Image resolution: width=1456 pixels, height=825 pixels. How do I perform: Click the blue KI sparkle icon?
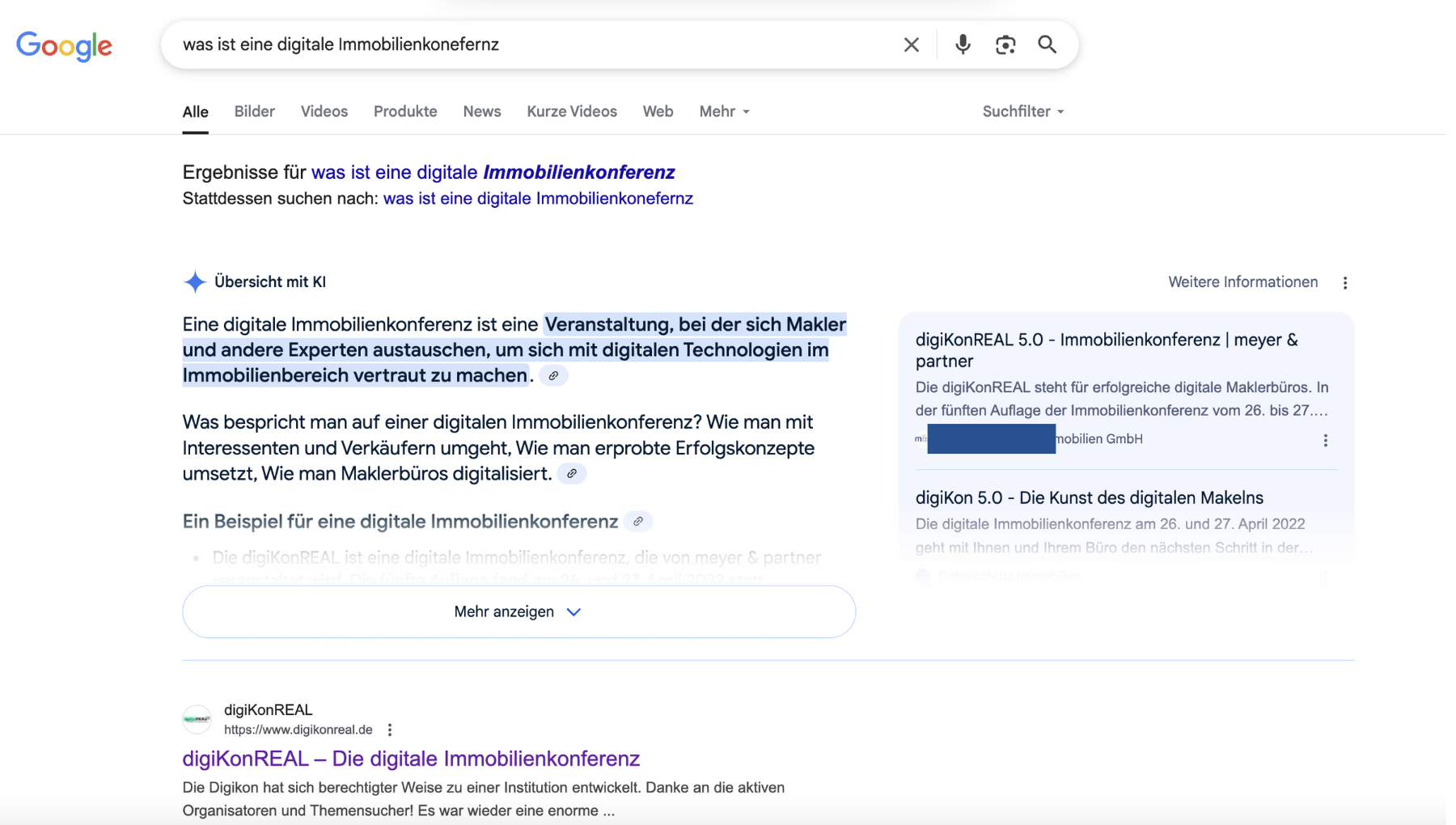(195, 281)
